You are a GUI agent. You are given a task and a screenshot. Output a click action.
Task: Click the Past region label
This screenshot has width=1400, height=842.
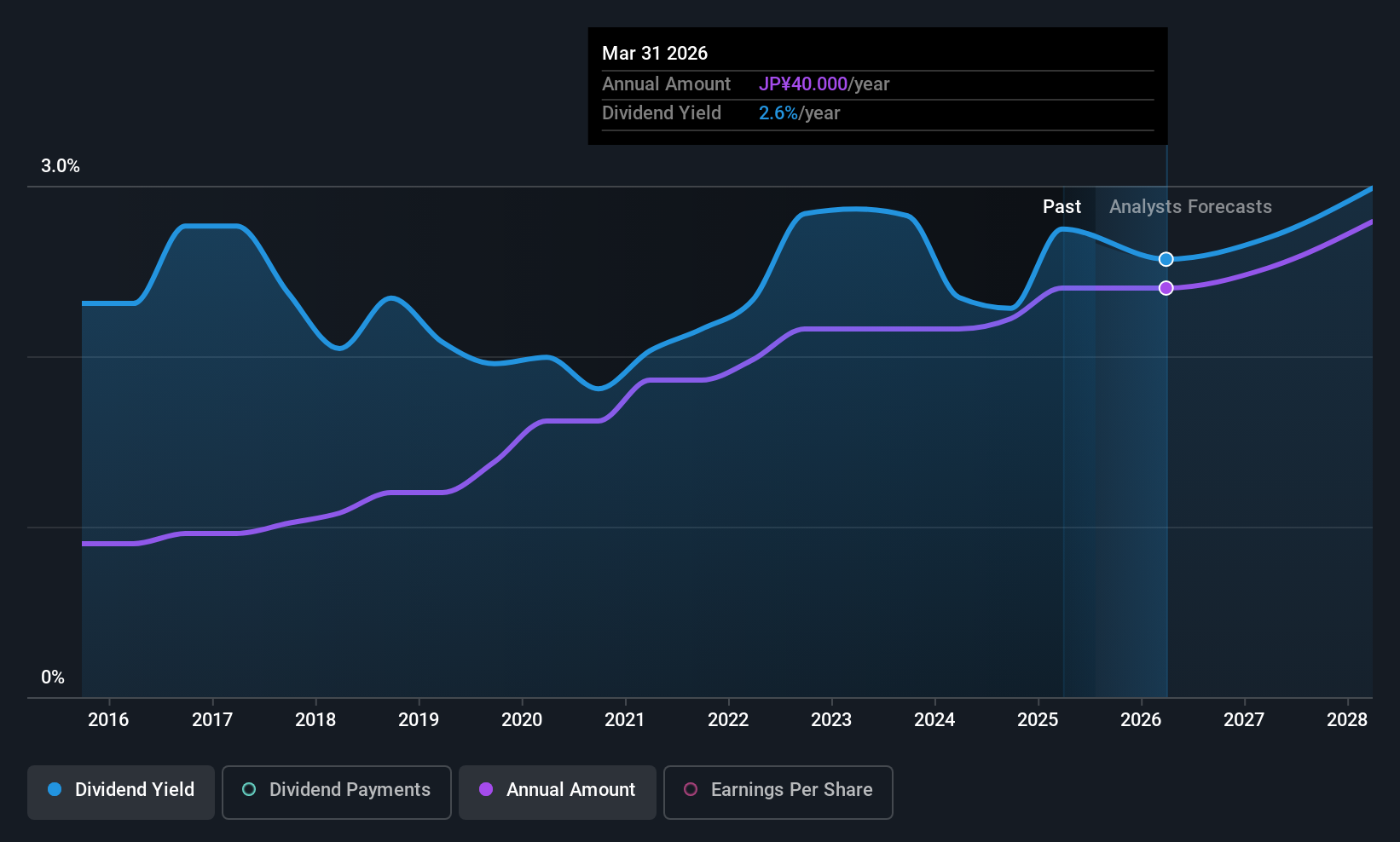point(1062,207)
